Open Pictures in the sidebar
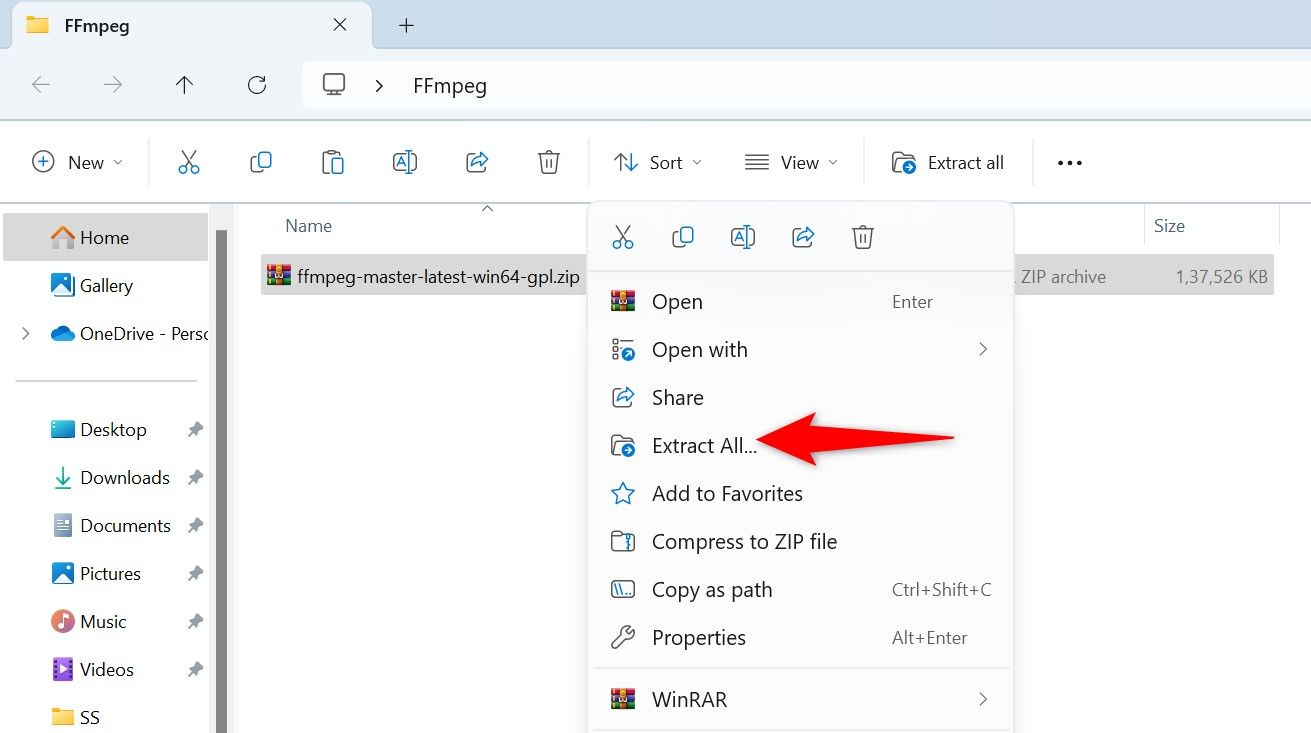 coord(106,574)
